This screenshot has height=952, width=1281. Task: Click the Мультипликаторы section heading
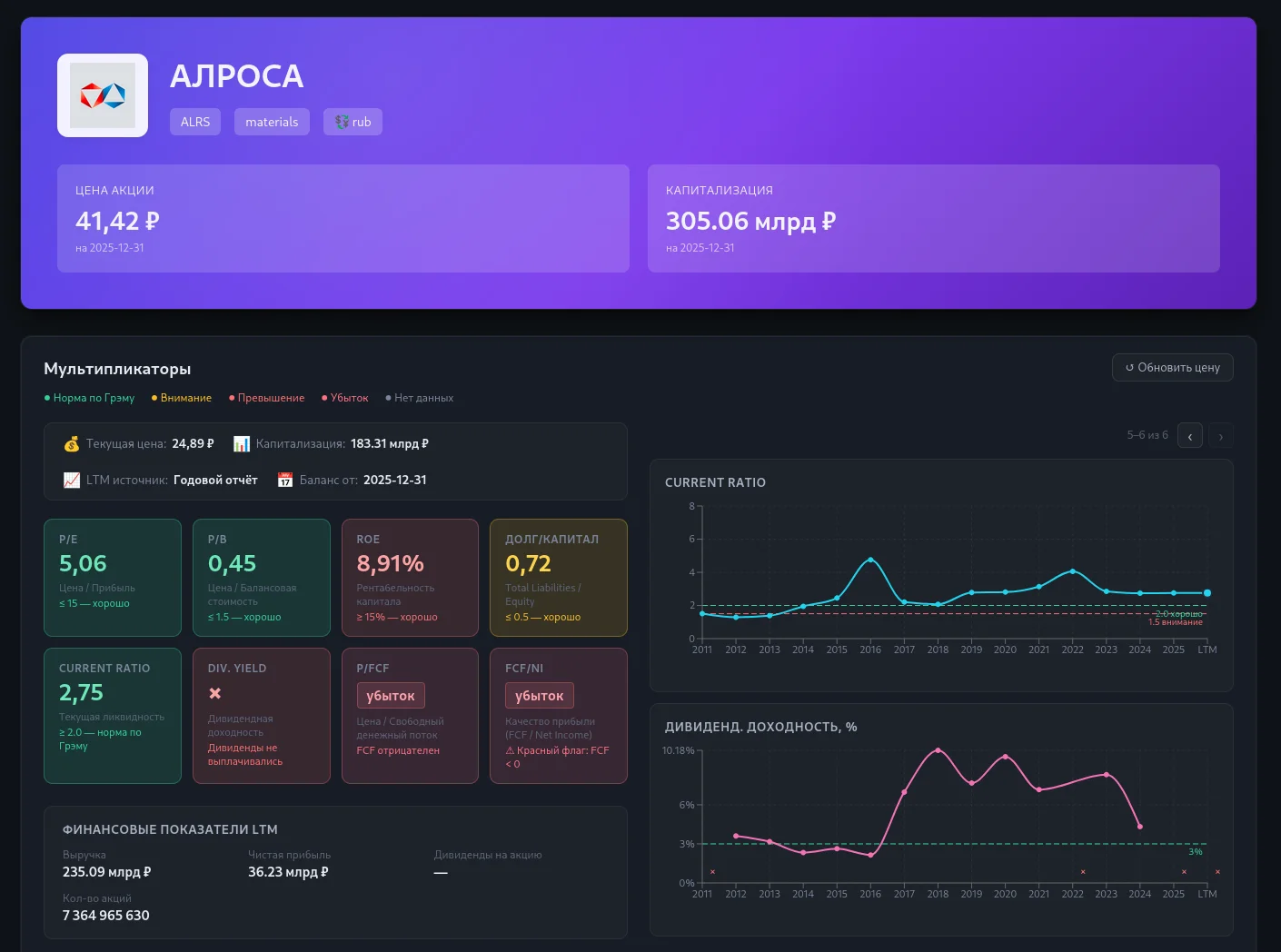click(117, 369)
